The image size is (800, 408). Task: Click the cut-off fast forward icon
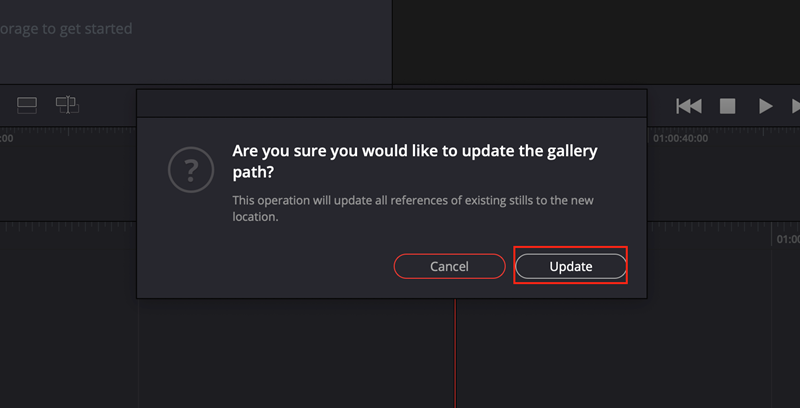[796, 106]
